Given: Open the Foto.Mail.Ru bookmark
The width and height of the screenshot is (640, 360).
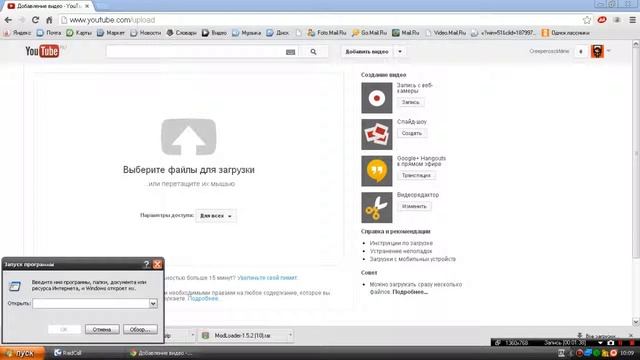Looking at the screenshot, I should pos(327,33).
